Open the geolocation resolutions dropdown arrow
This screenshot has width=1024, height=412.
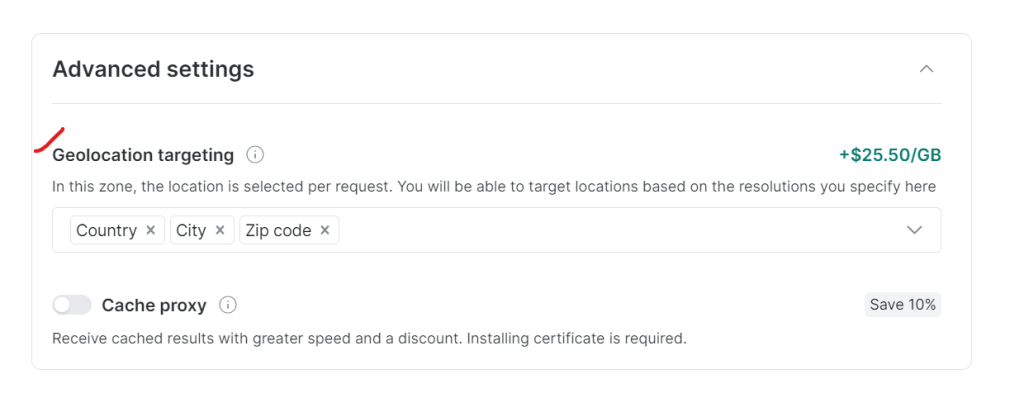point(913,230)
